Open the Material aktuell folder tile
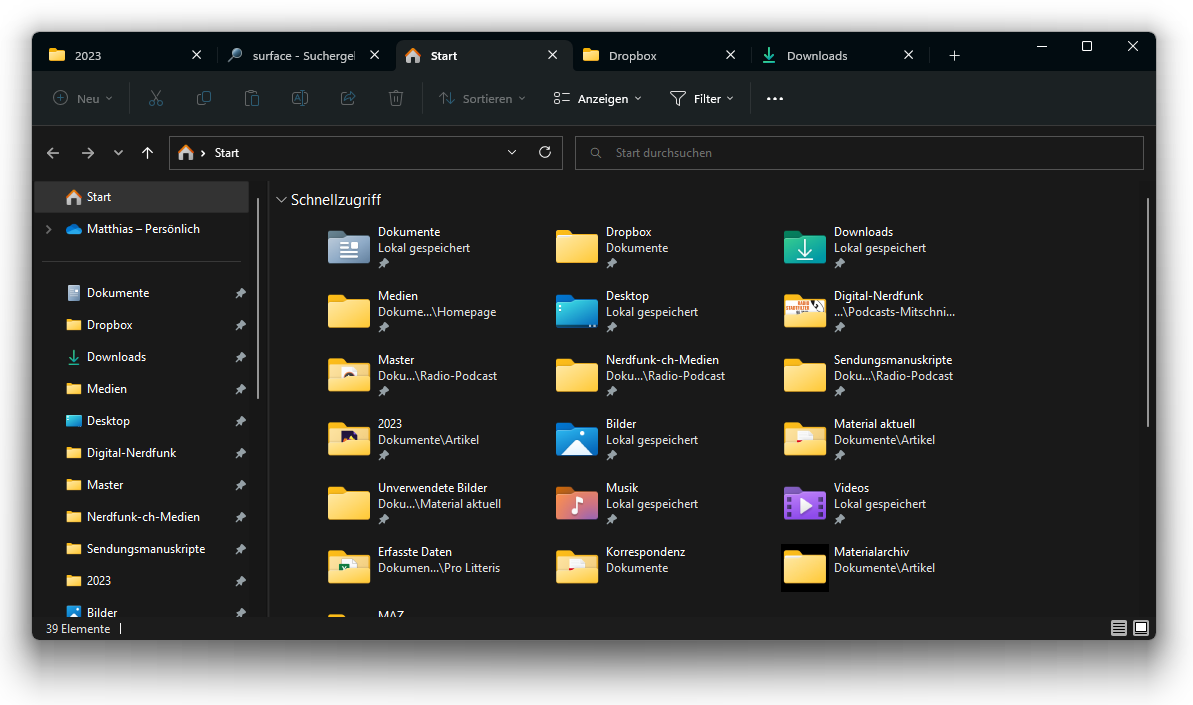This screenshot has width=1193, height=705. tap(860, 439)
